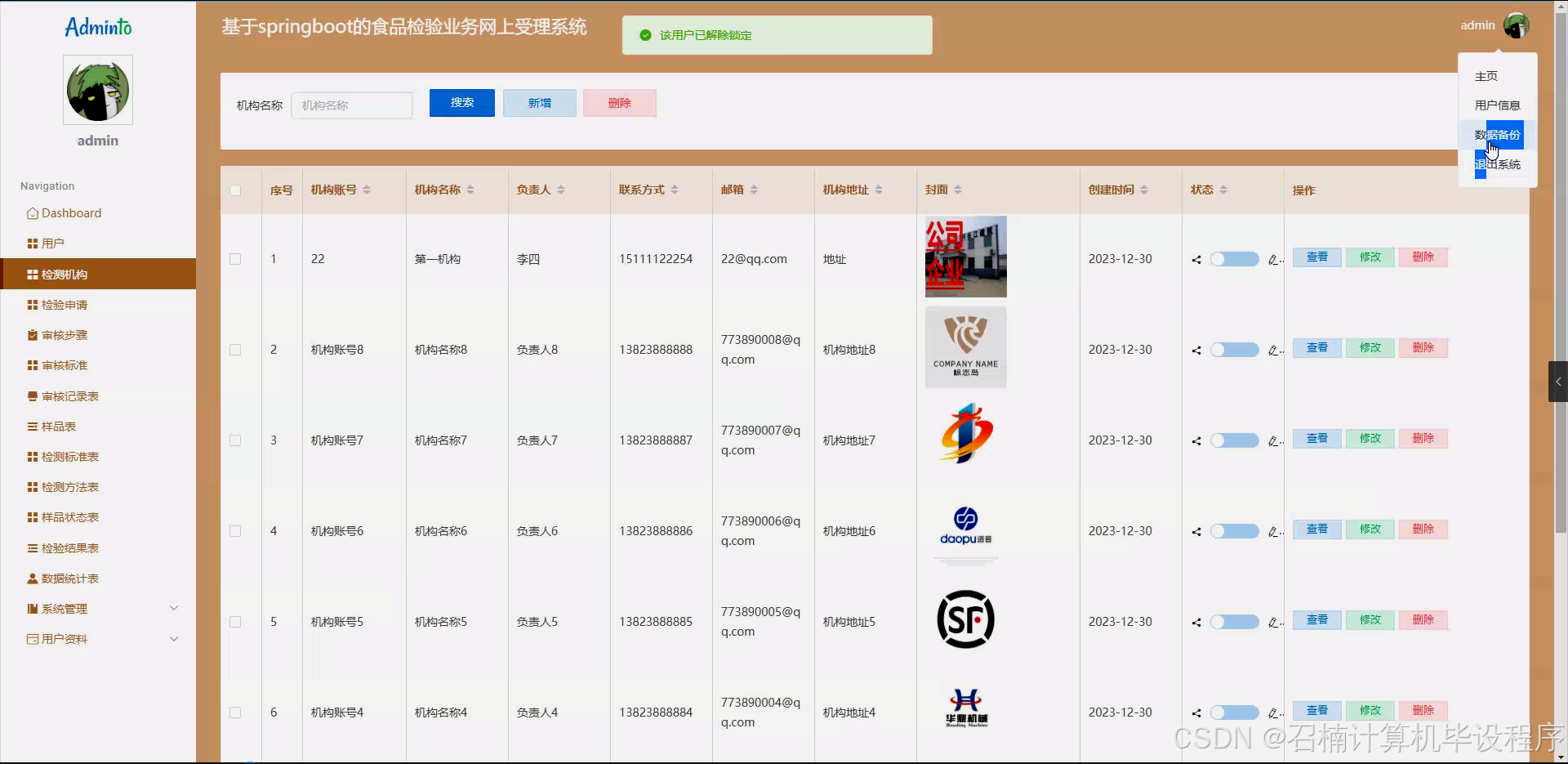Select 数据备份 in admin dropdown menu
This screenshot has width=1568, height=764.
pos(1497,135)
